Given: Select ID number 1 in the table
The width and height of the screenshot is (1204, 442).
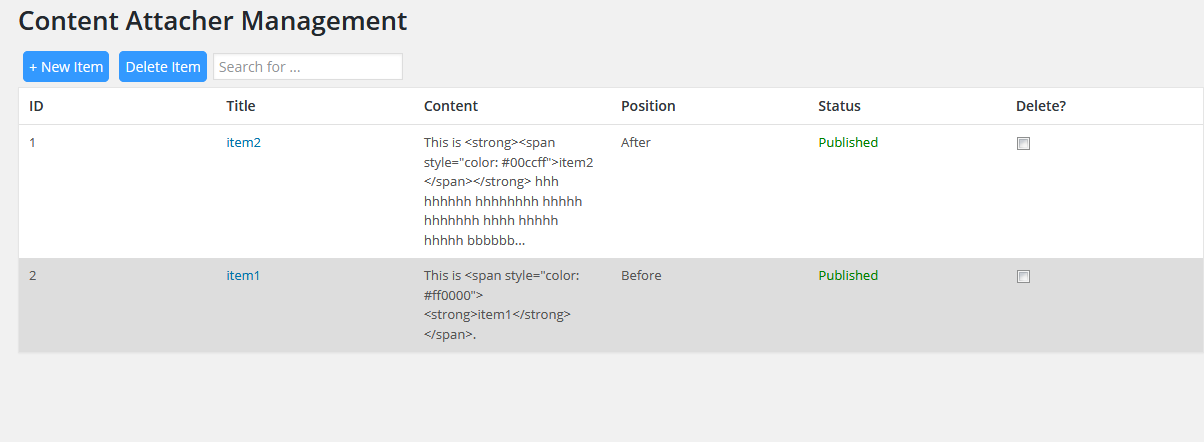Looking at the screenshot, I should [x=32, y=143].
